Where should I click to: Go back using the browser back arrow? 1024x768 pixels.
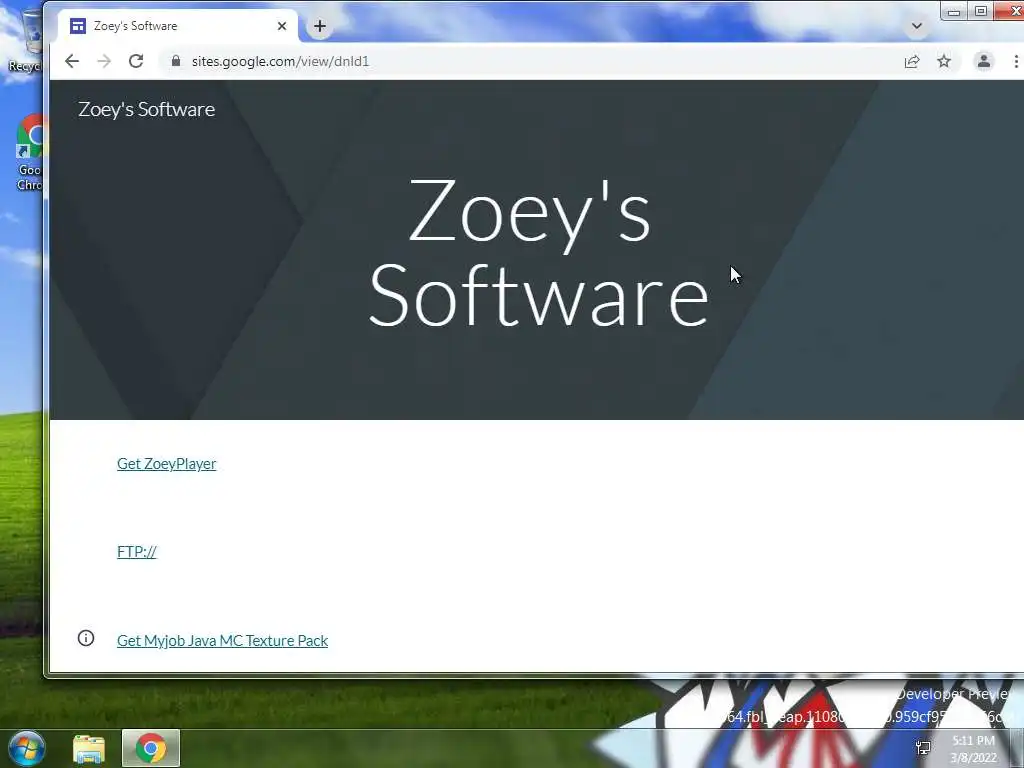tap(72, 61)
